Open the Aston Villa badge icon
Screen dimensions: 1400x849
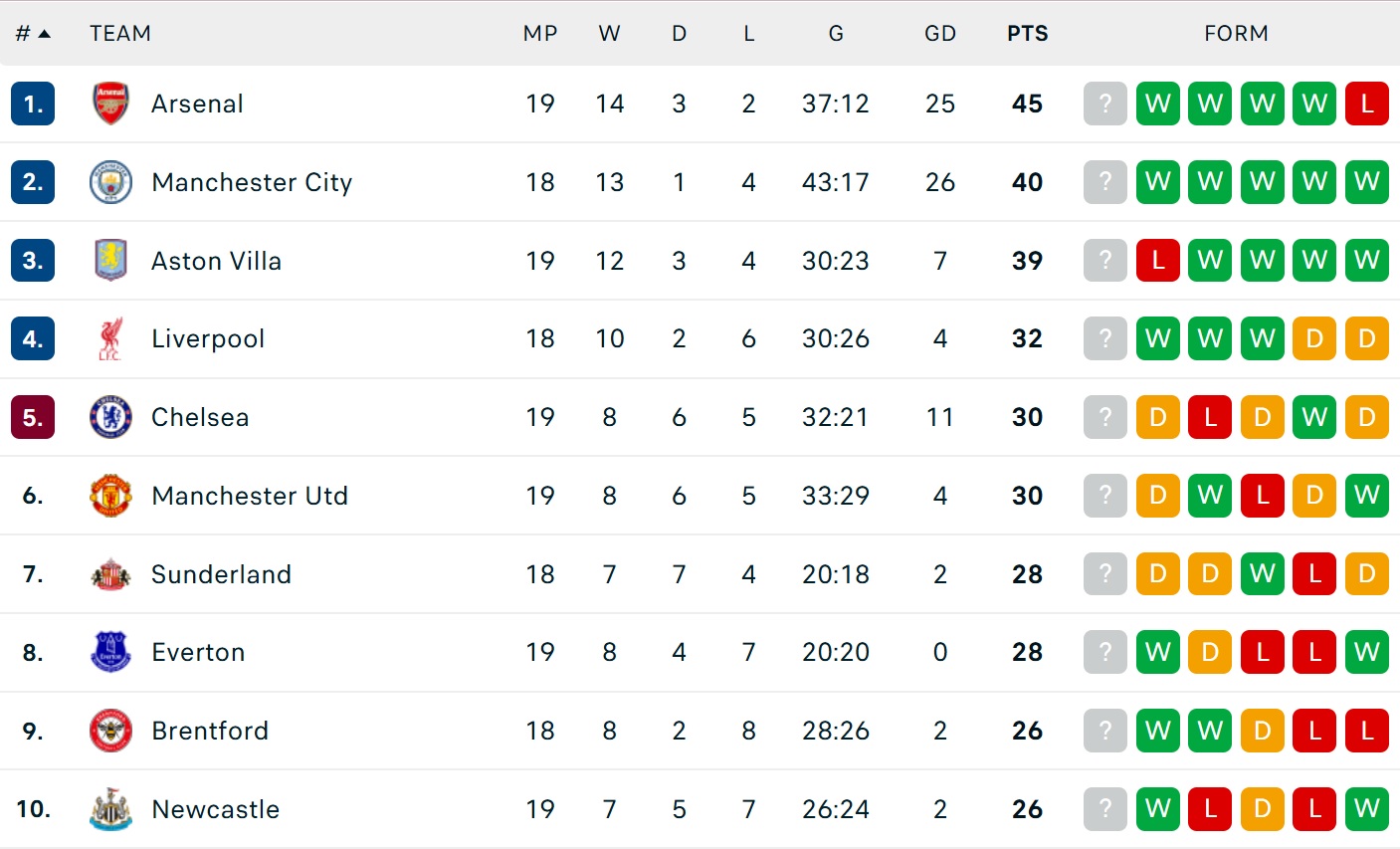[110, 261]
